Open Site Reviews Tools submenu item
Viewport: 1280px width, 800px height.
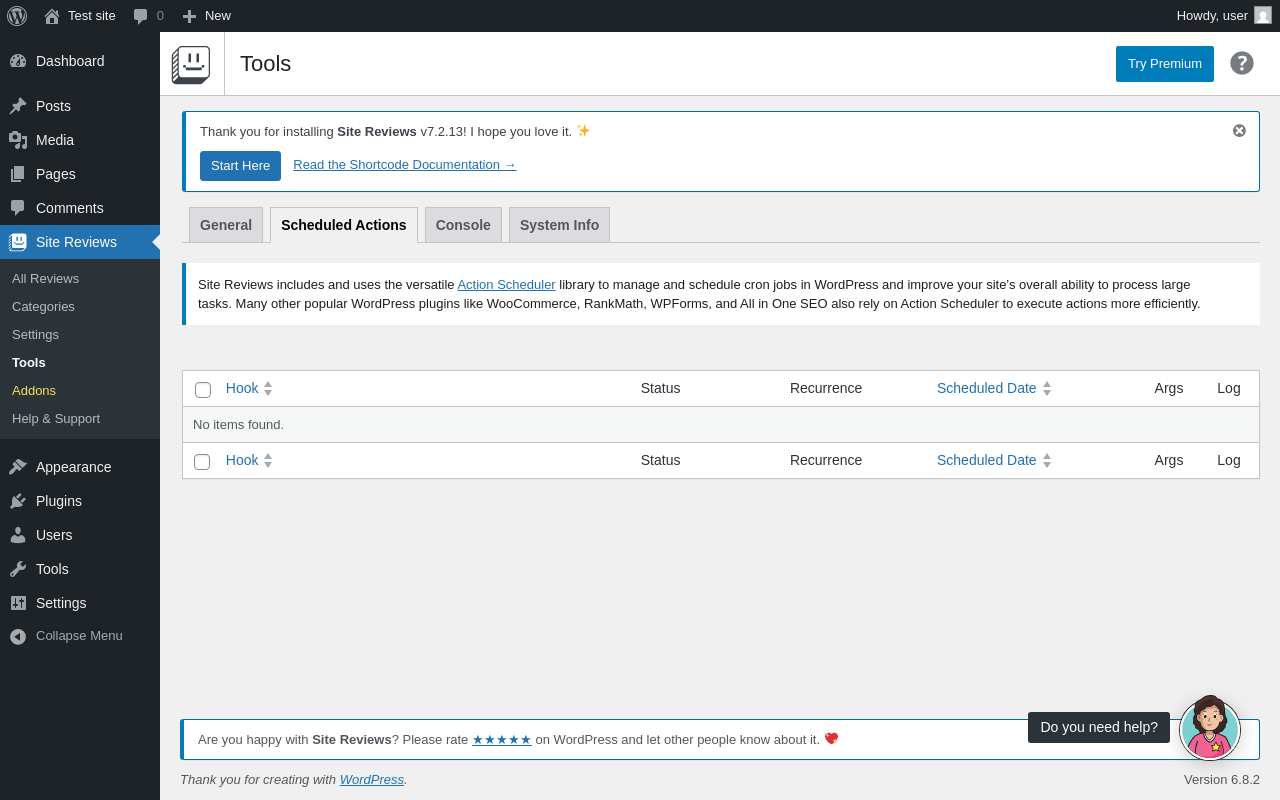tap(29, 362)
